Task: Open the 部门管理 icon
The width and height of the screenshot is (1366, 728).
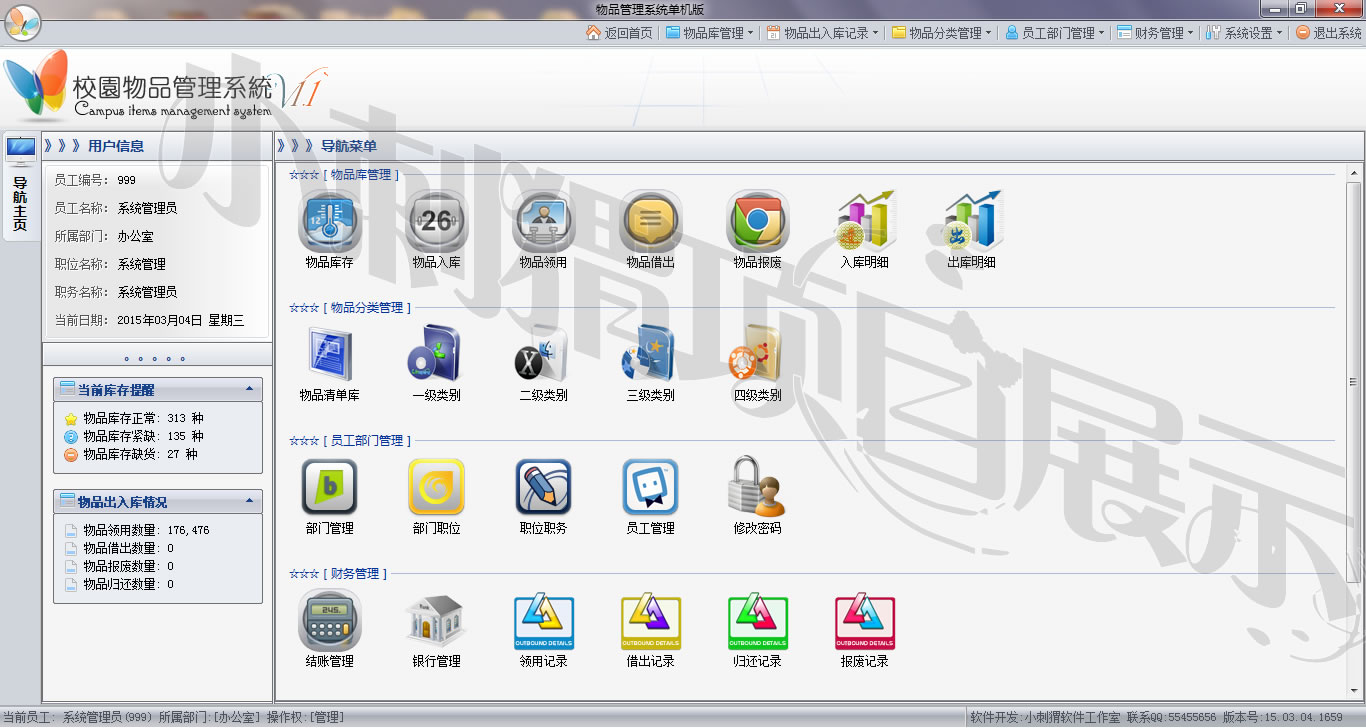Action: point(329,488)
